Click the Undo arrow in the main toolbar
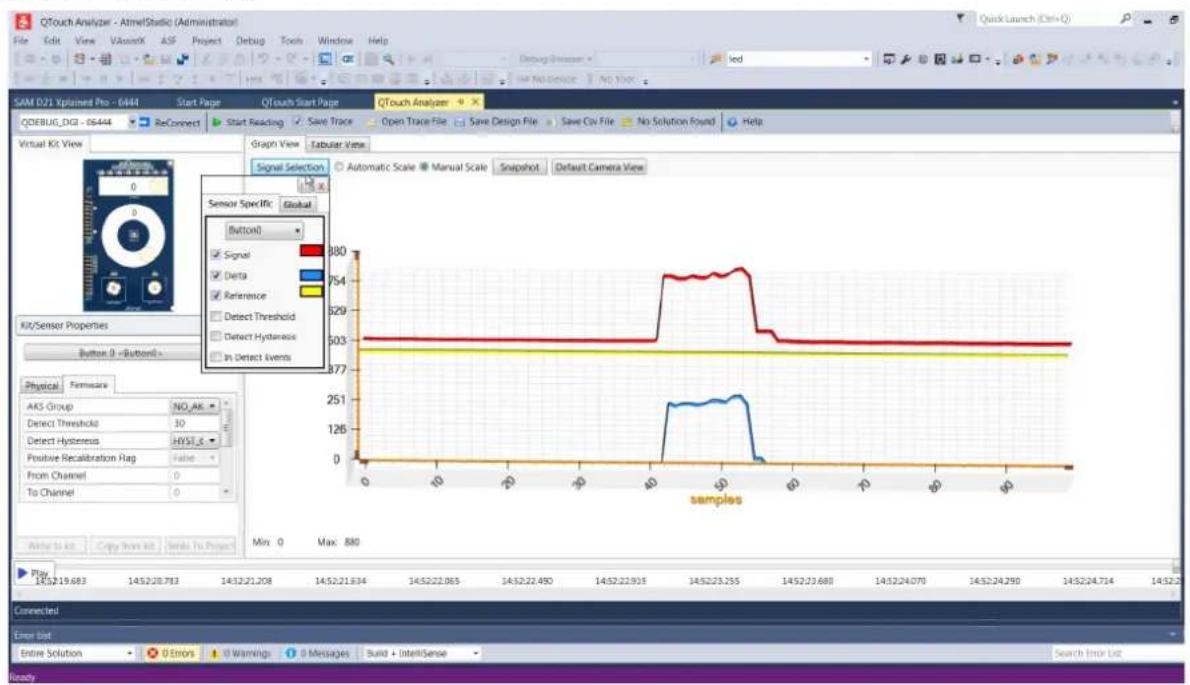1190x685 pixels. tap(263, 59)
